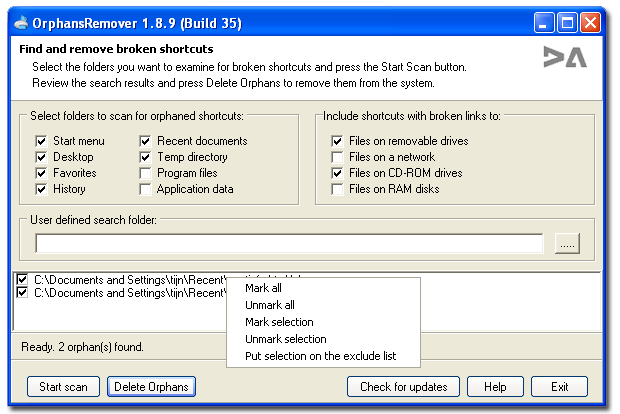This screenshot has height=414, width=620.
Task: Disable Files on CD-ROM drives option
Action: pyautogui.click(x=337, y=173)
